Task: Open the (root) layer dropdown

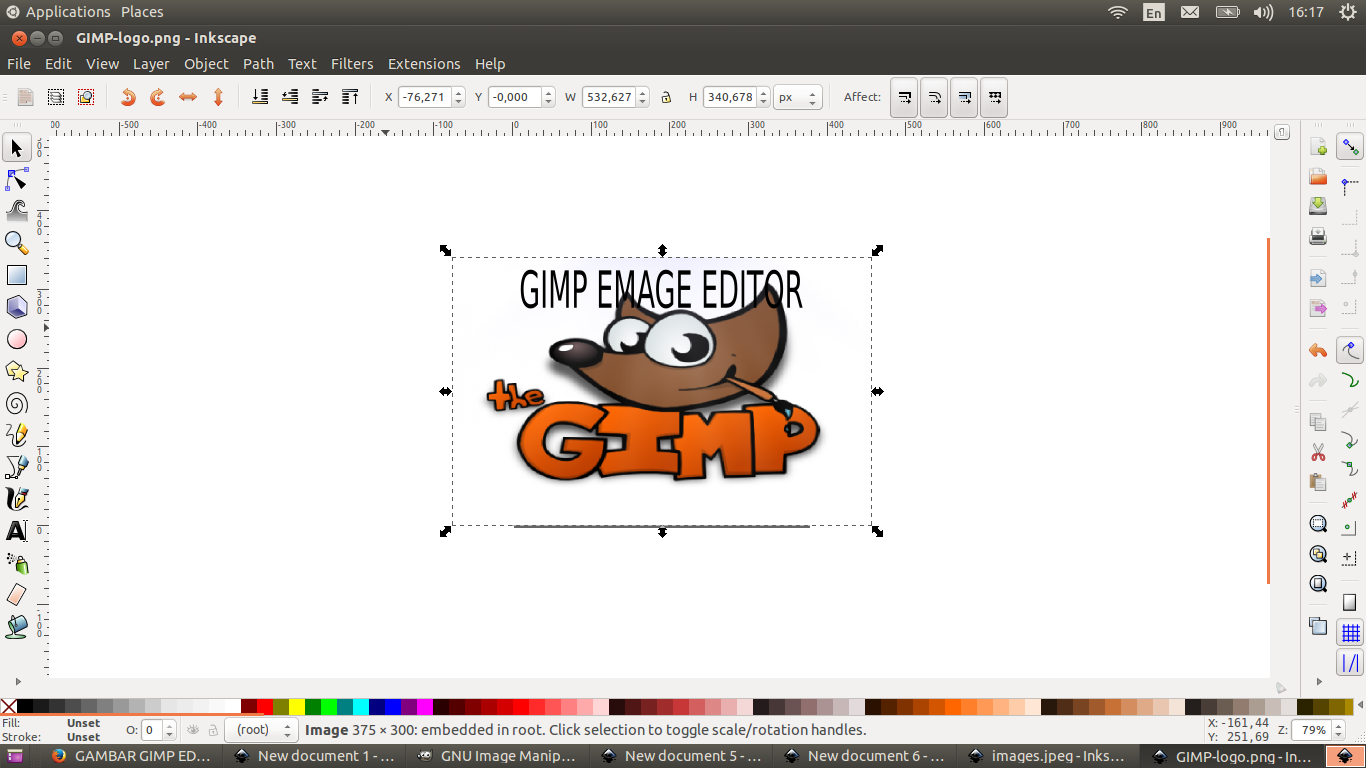Action: point(261,730)
